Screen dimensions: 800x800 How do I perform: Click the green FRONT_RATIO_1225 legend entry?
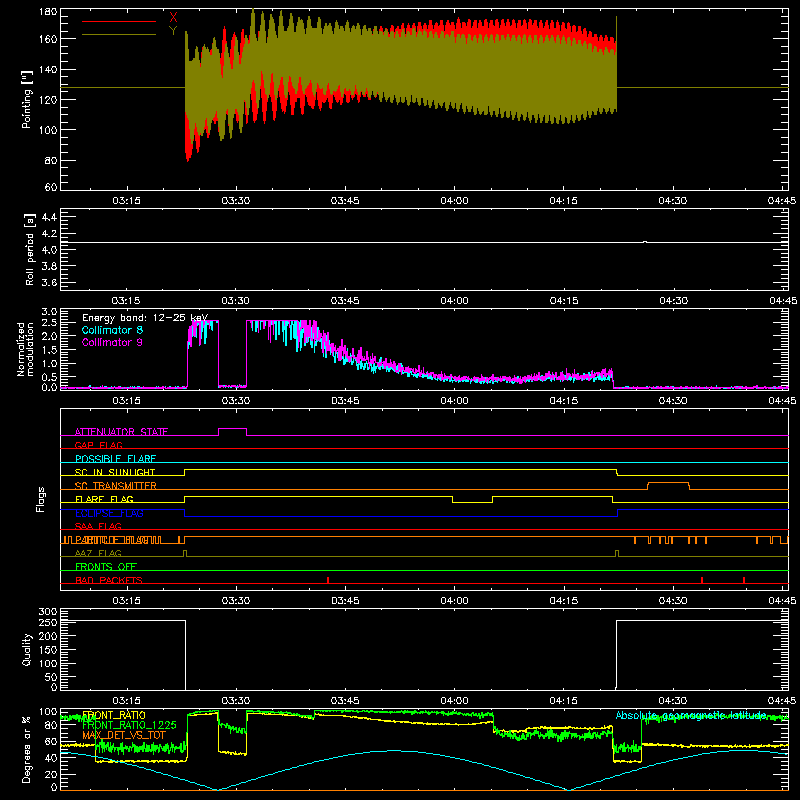pyautogui.click(x=129, y=725)
